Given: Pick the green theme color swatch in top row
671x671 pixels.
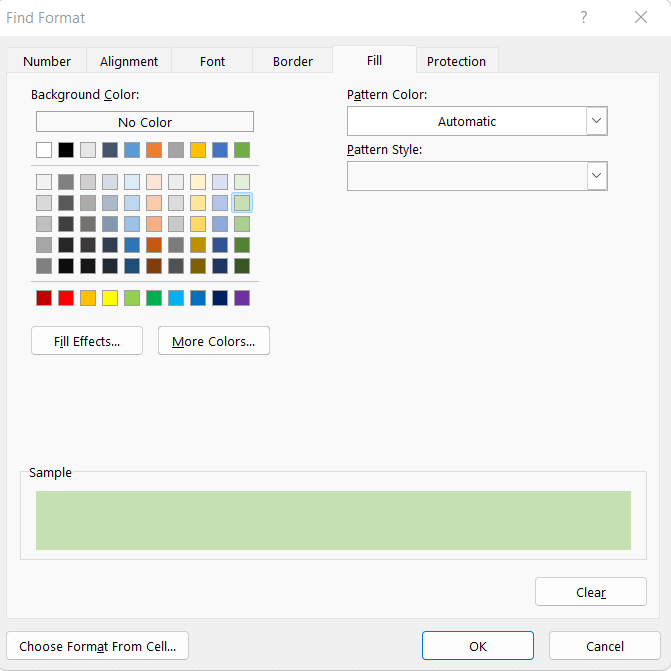Looking at the screenshot, I should click(242, 150).
